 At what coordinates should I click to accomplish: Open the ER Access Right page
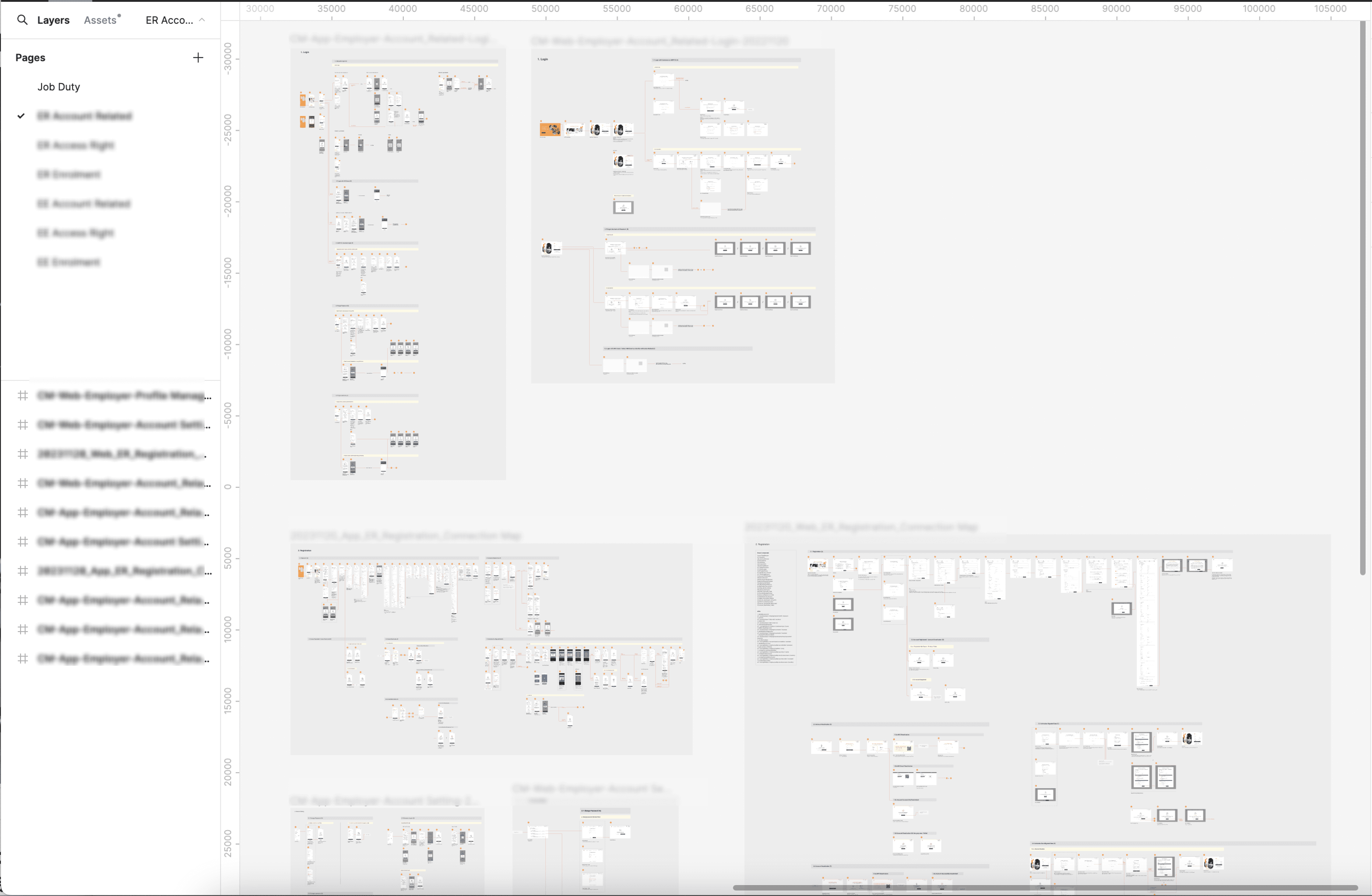point(76,145)
